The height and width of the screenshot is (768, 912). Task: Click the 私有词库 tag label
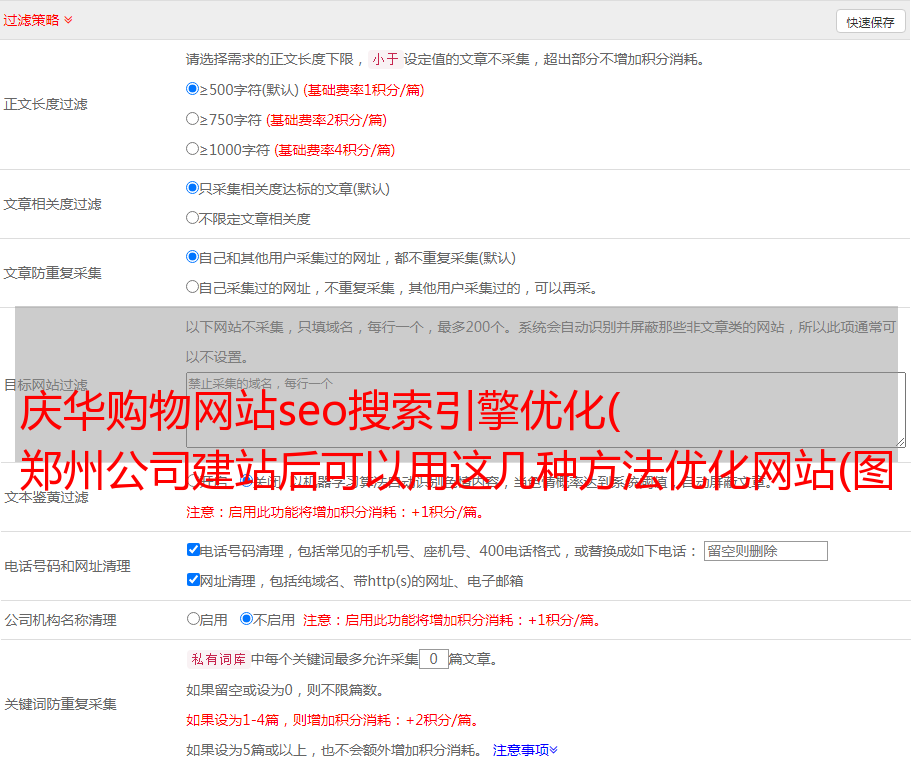pos(216,660)
